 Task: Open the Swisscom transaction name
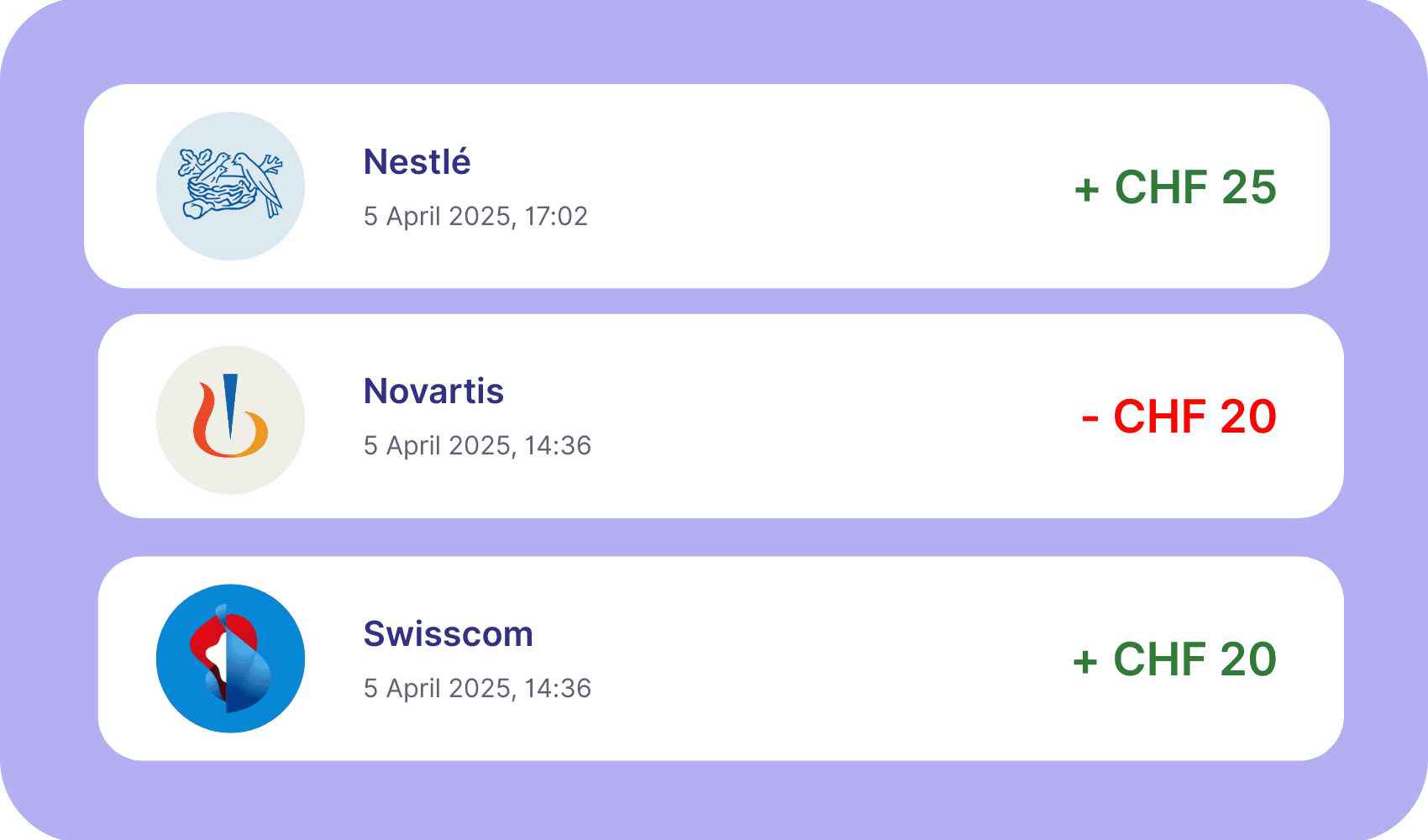click(x=448, y=634)
